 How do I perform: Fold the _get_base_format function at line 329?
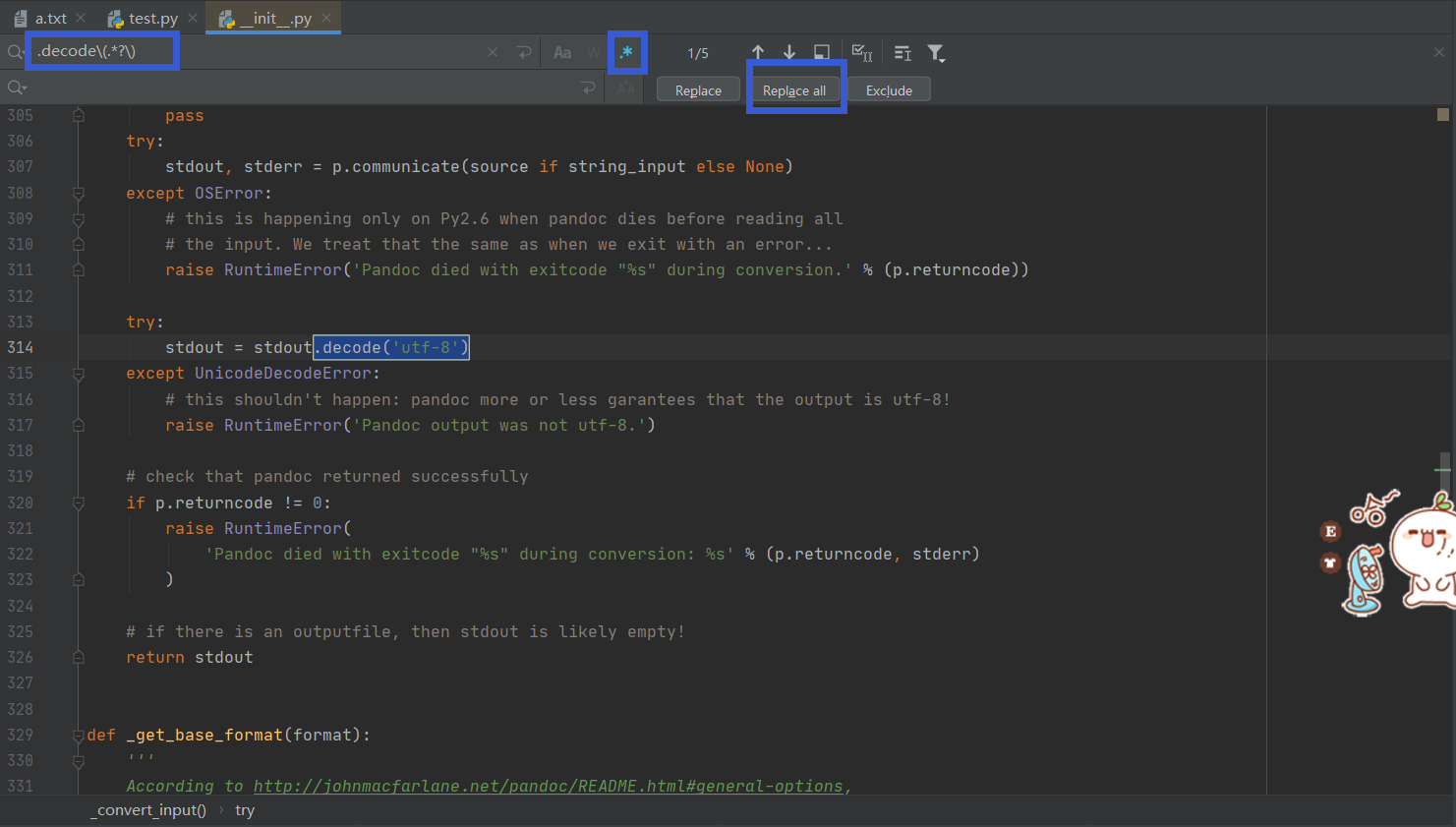tap(79, 735)
